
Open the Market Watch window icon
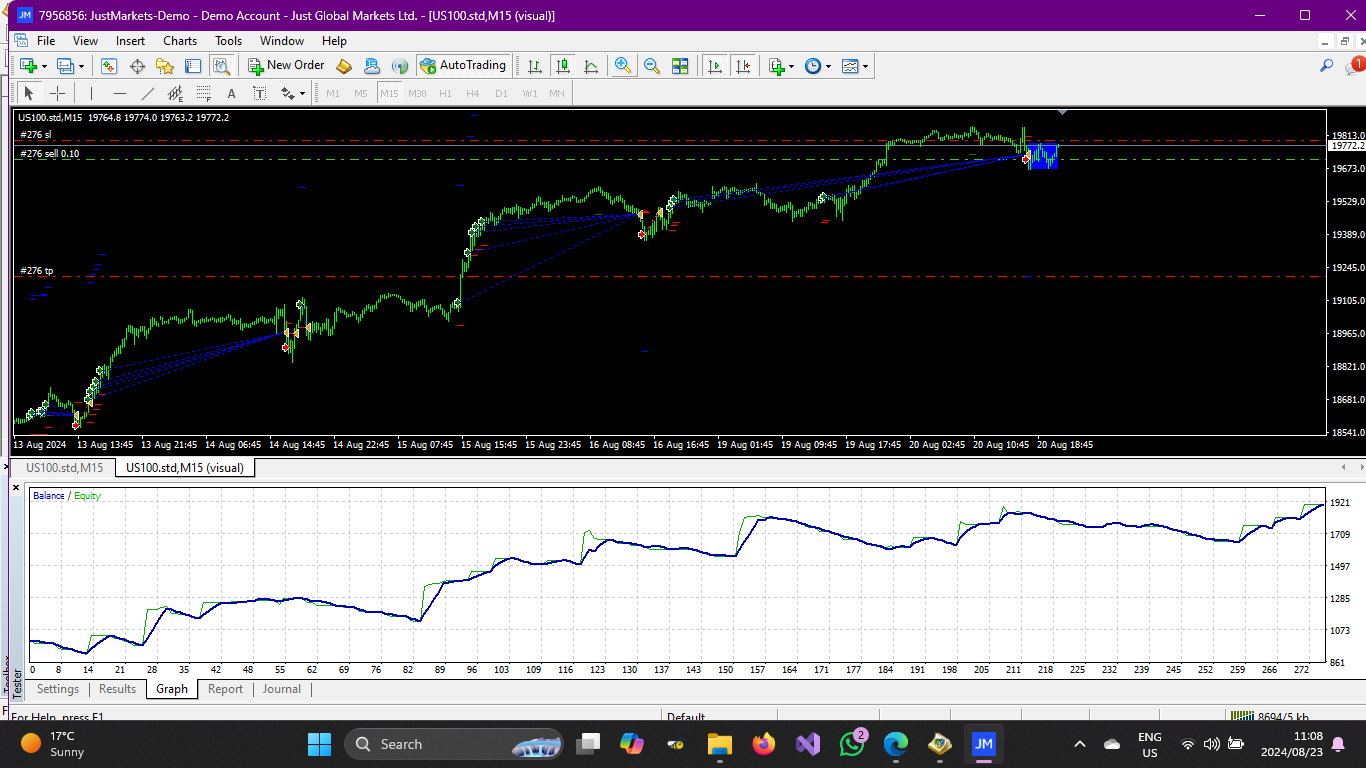[109, 66]
